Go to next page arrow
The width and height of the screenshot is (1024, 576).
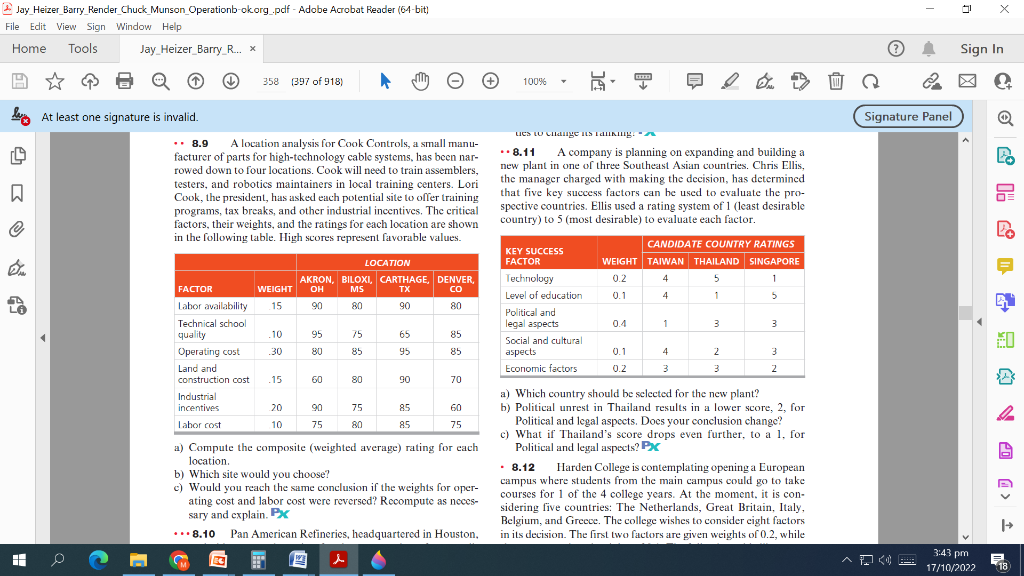tap(231, 81)
